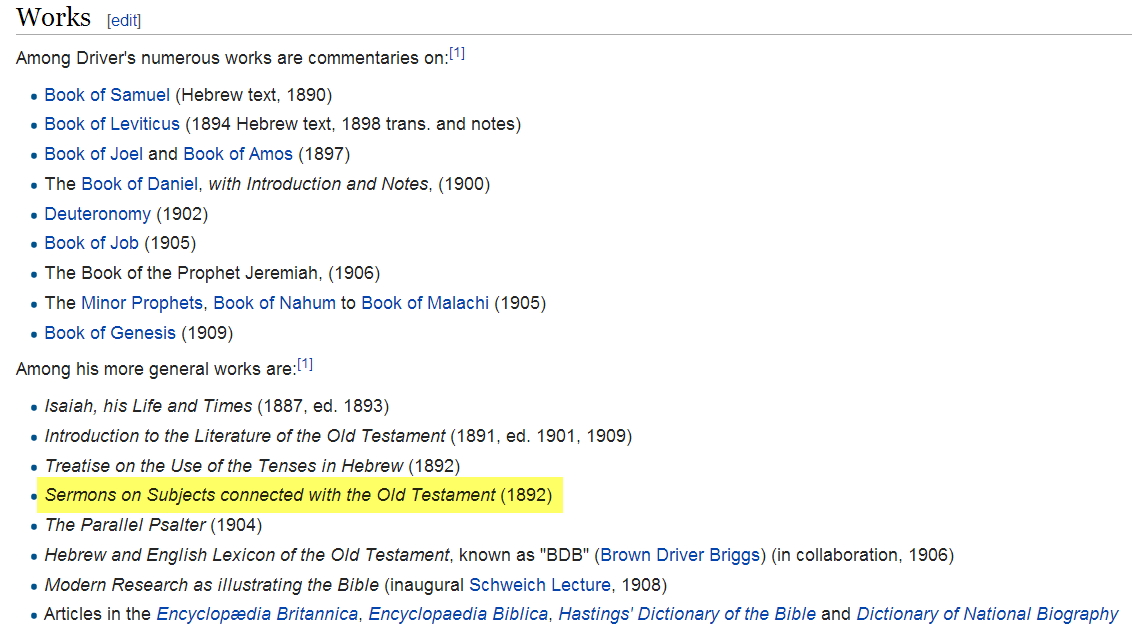The height and width of the screenshot is (637, 1132).
Task: Open the Book of Job link
Action: (92, 243)
